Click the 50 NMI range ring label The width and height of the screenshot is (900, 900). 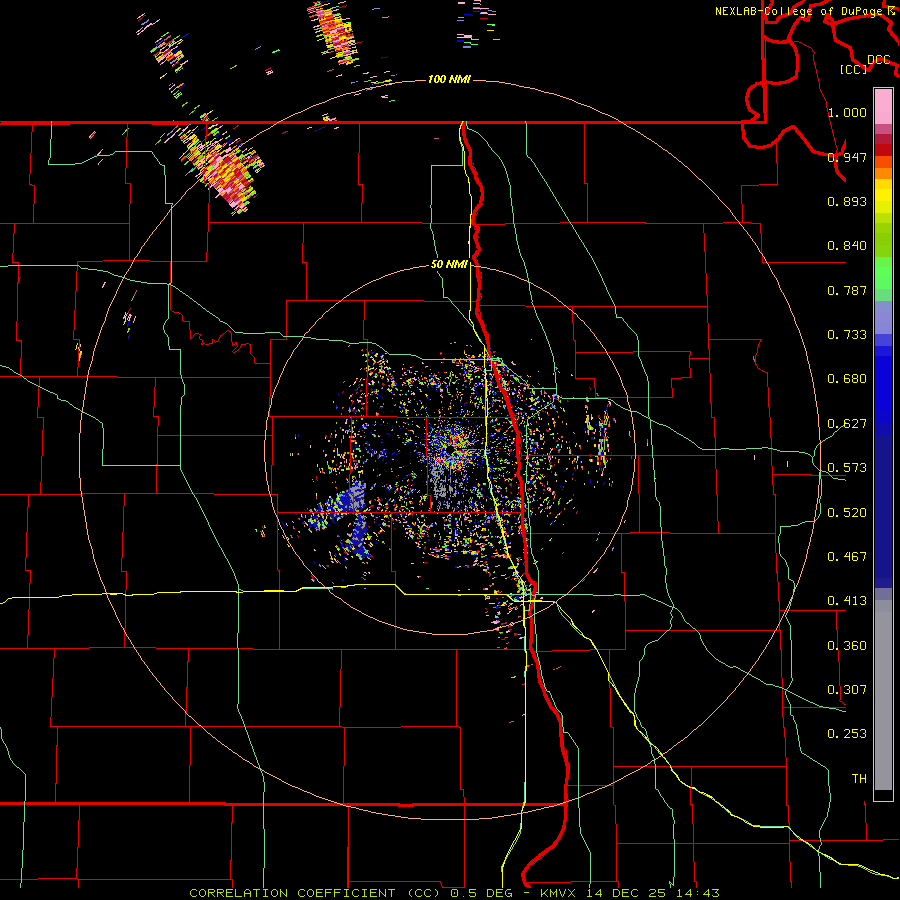pos(449,265)
